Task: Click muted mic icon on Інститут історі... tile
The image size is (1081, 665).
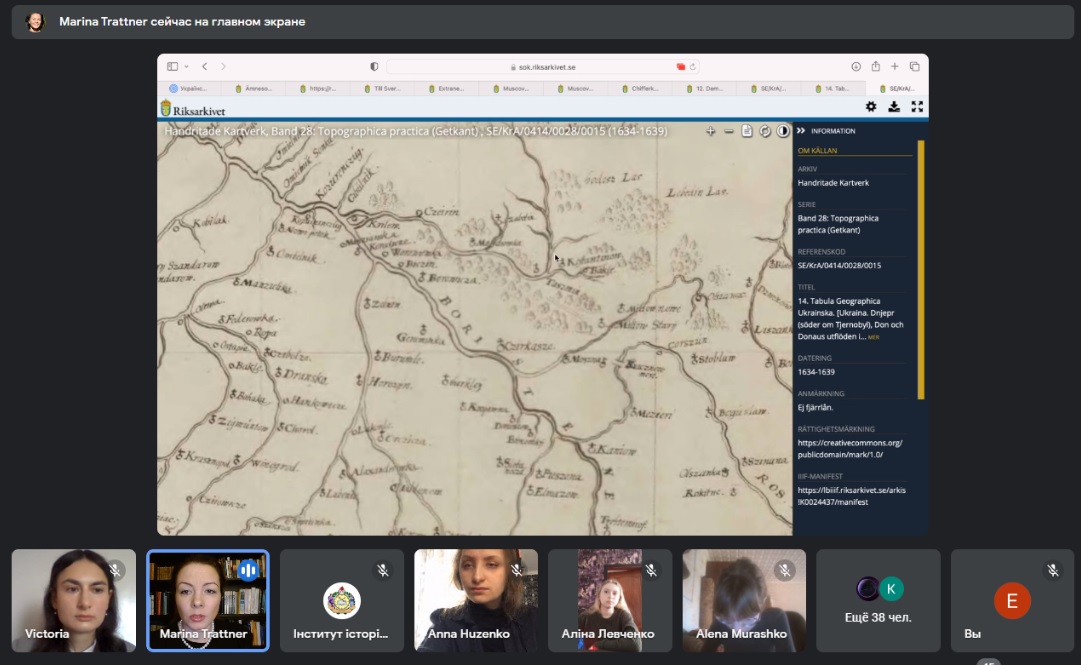Action: coord(383,570)
